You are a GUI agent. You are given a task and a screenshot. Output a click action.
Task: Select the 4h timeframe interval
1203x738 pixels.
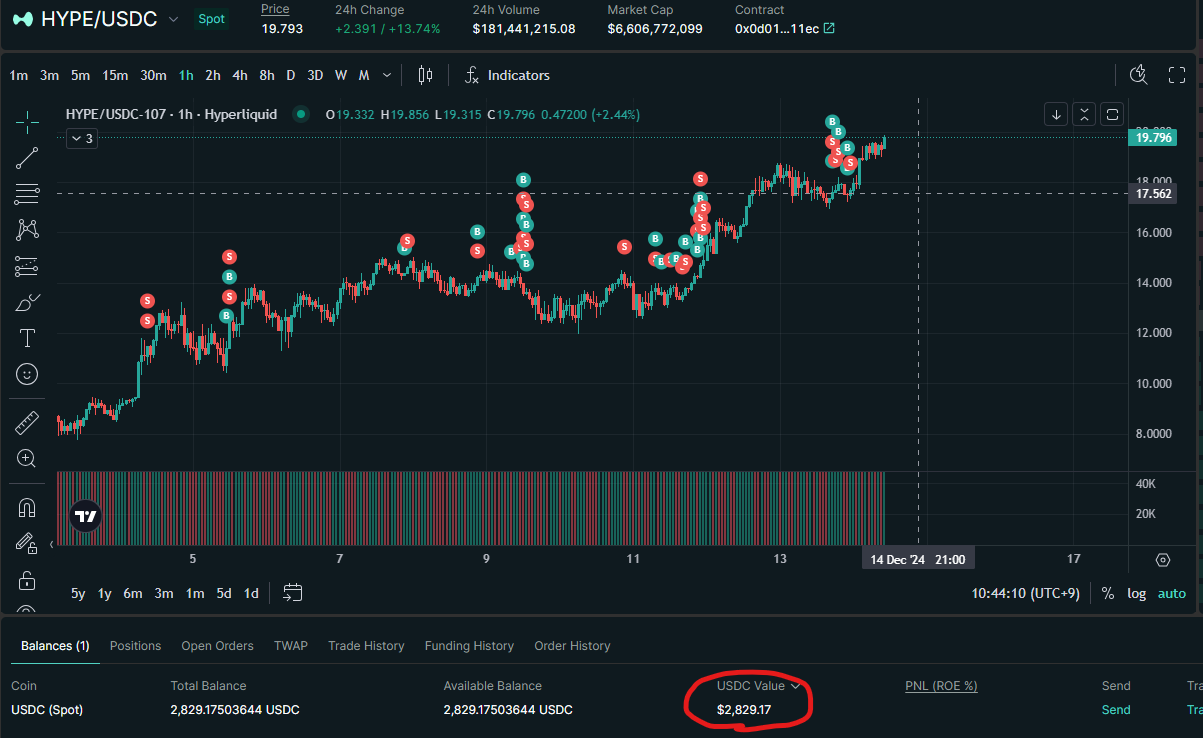pos(240,75)
